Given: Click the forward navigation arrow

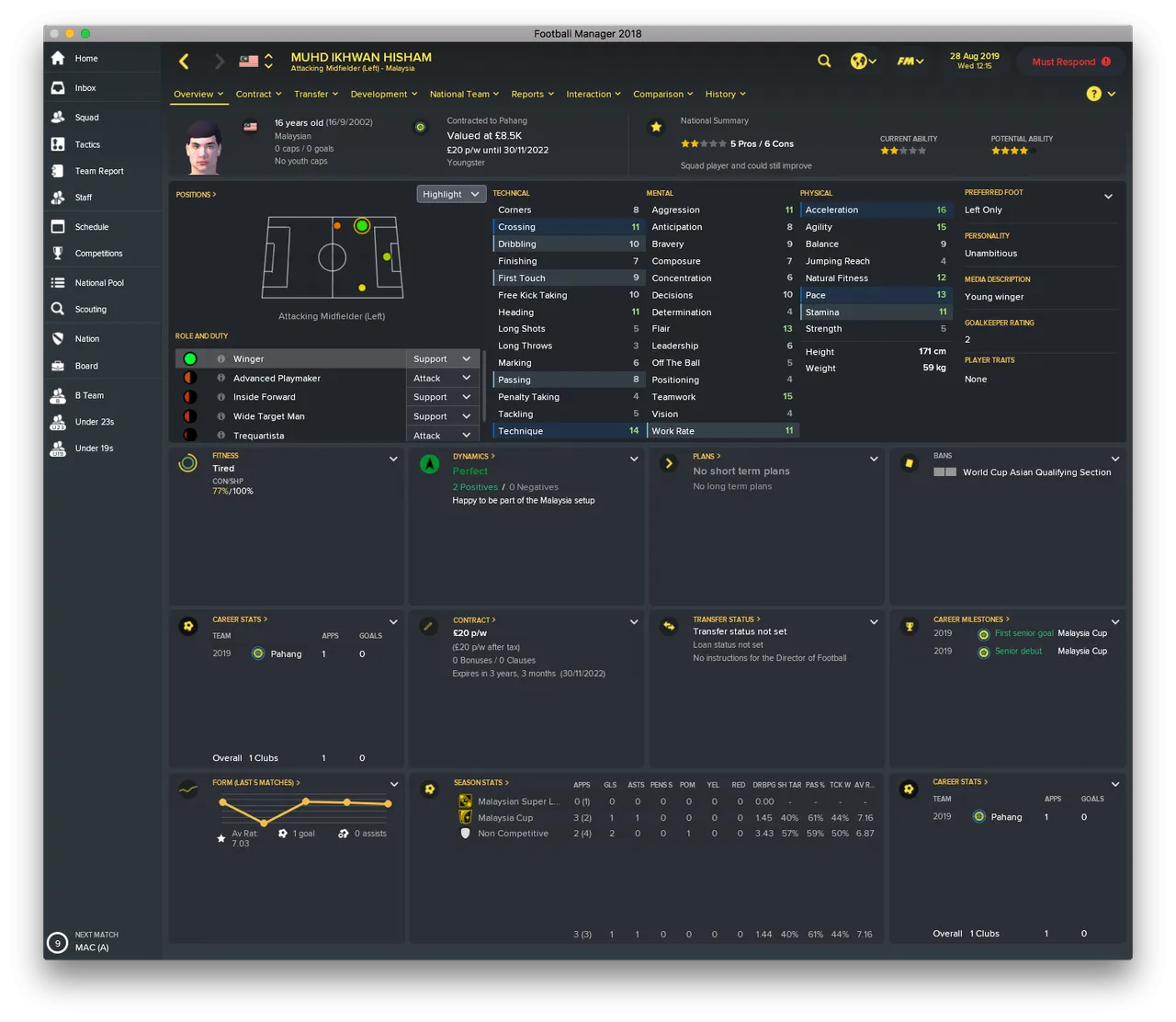Looking at the screenshot, I should coord(219,61).
